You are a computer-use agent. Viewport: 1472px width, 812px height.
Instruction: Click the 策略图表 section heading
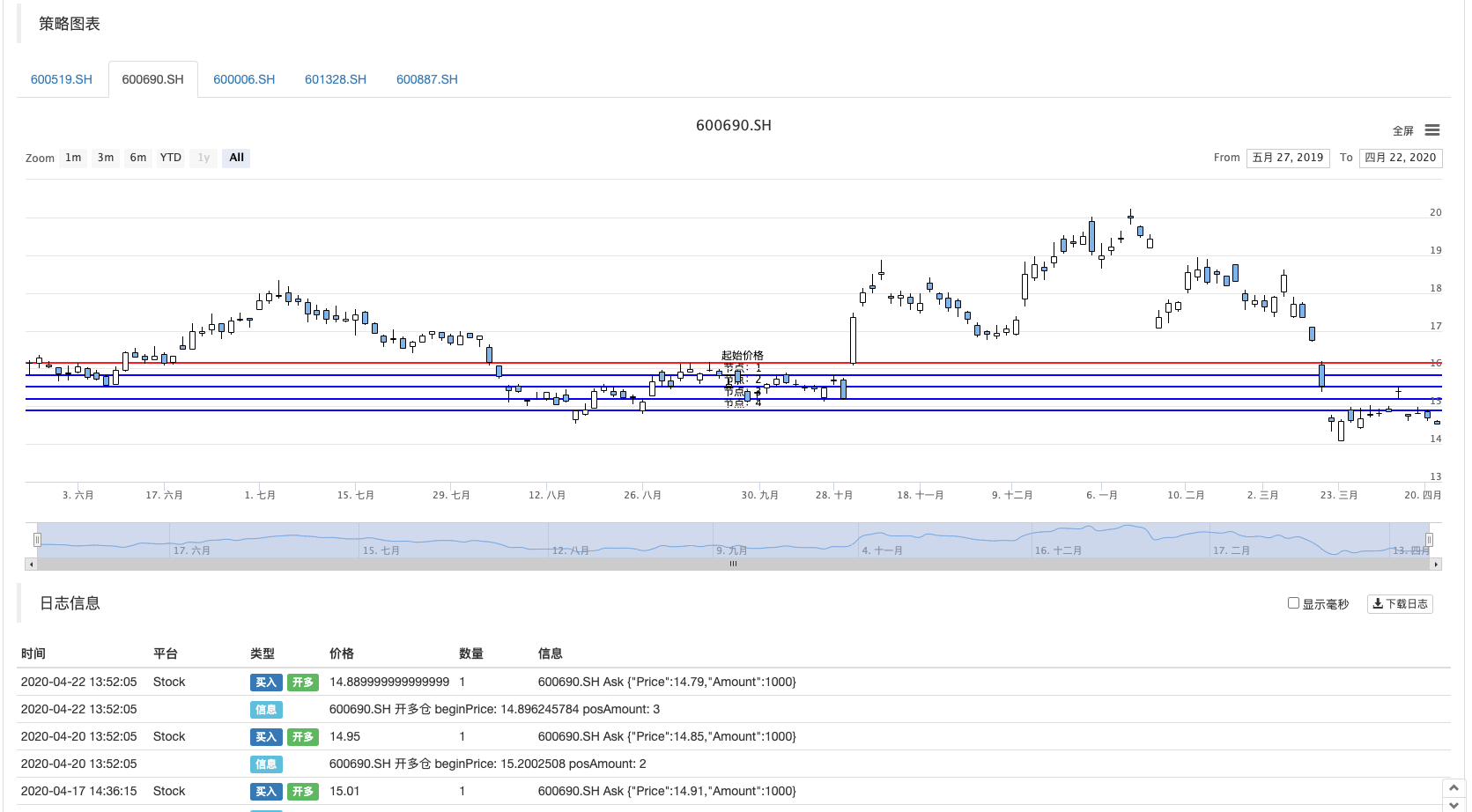70,24
